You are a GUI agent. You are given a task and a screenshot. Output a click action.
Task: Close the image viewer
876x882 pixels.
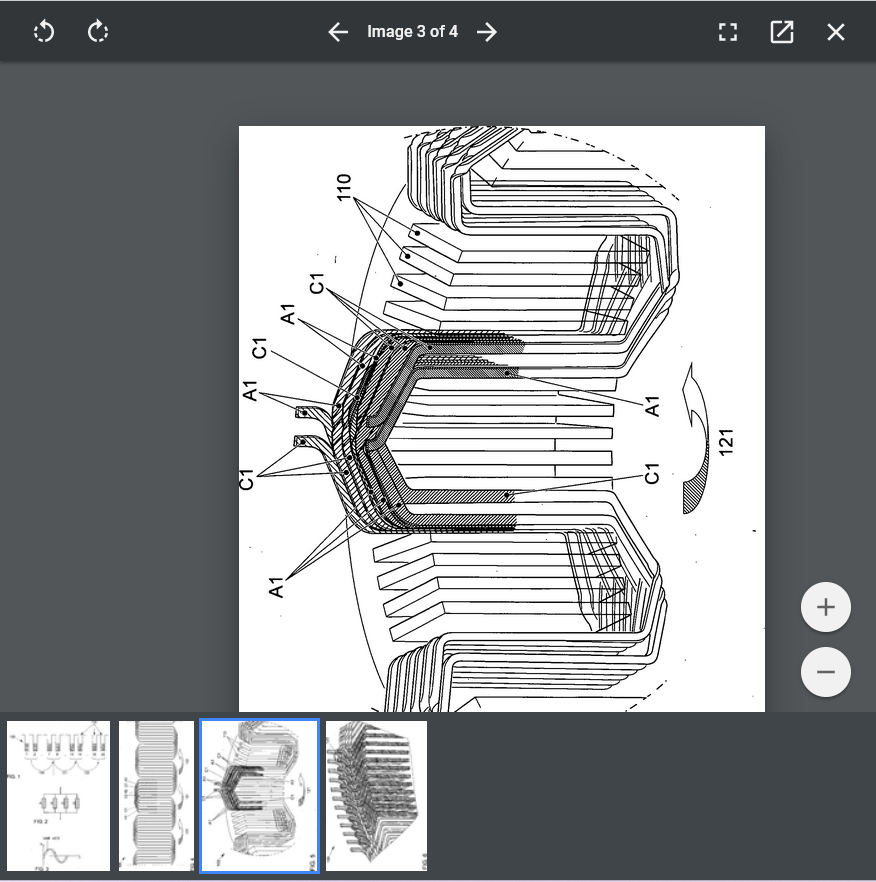coord(836,32)
